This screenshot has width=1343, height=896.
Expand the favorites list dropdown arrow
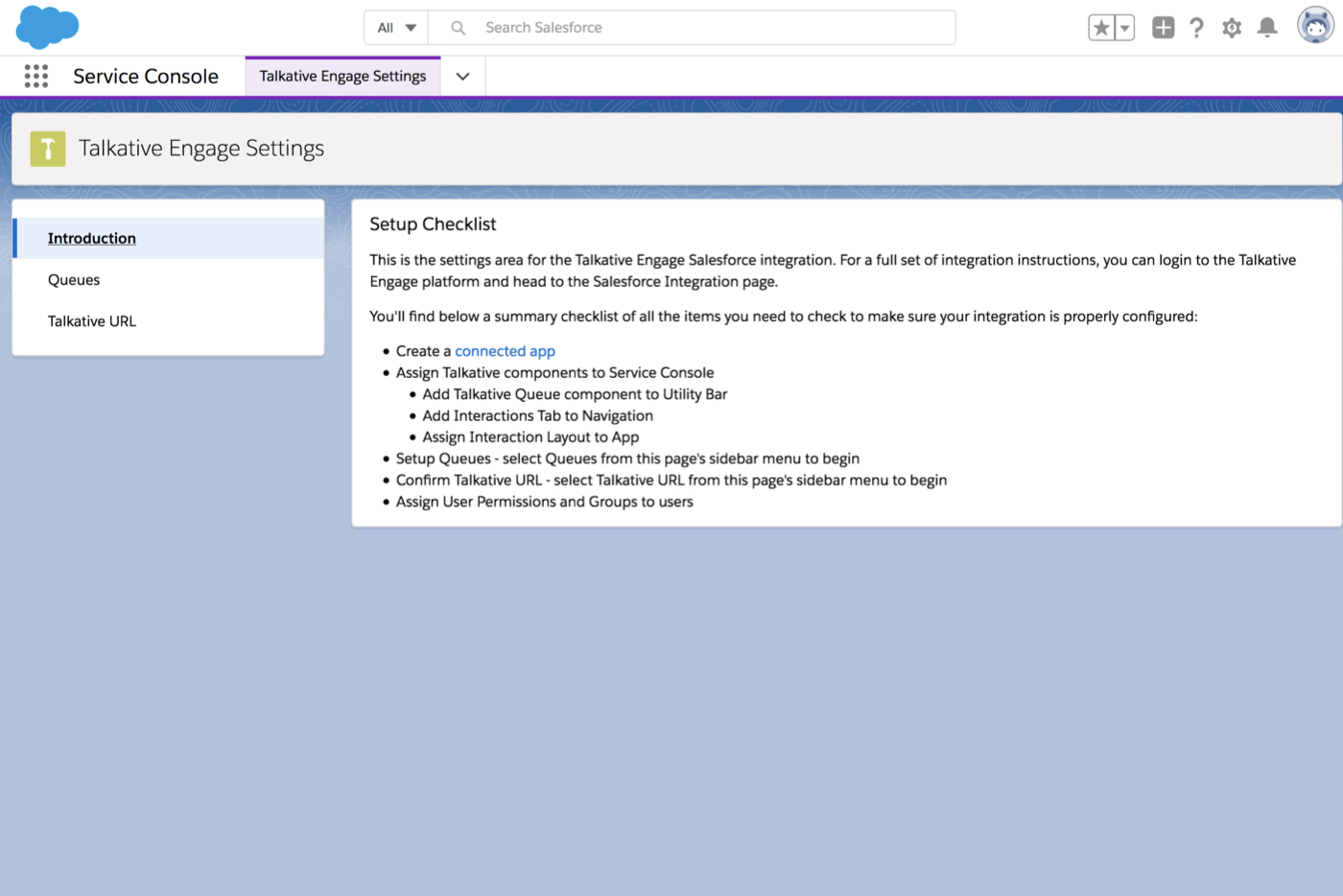tap(1124, 28)
